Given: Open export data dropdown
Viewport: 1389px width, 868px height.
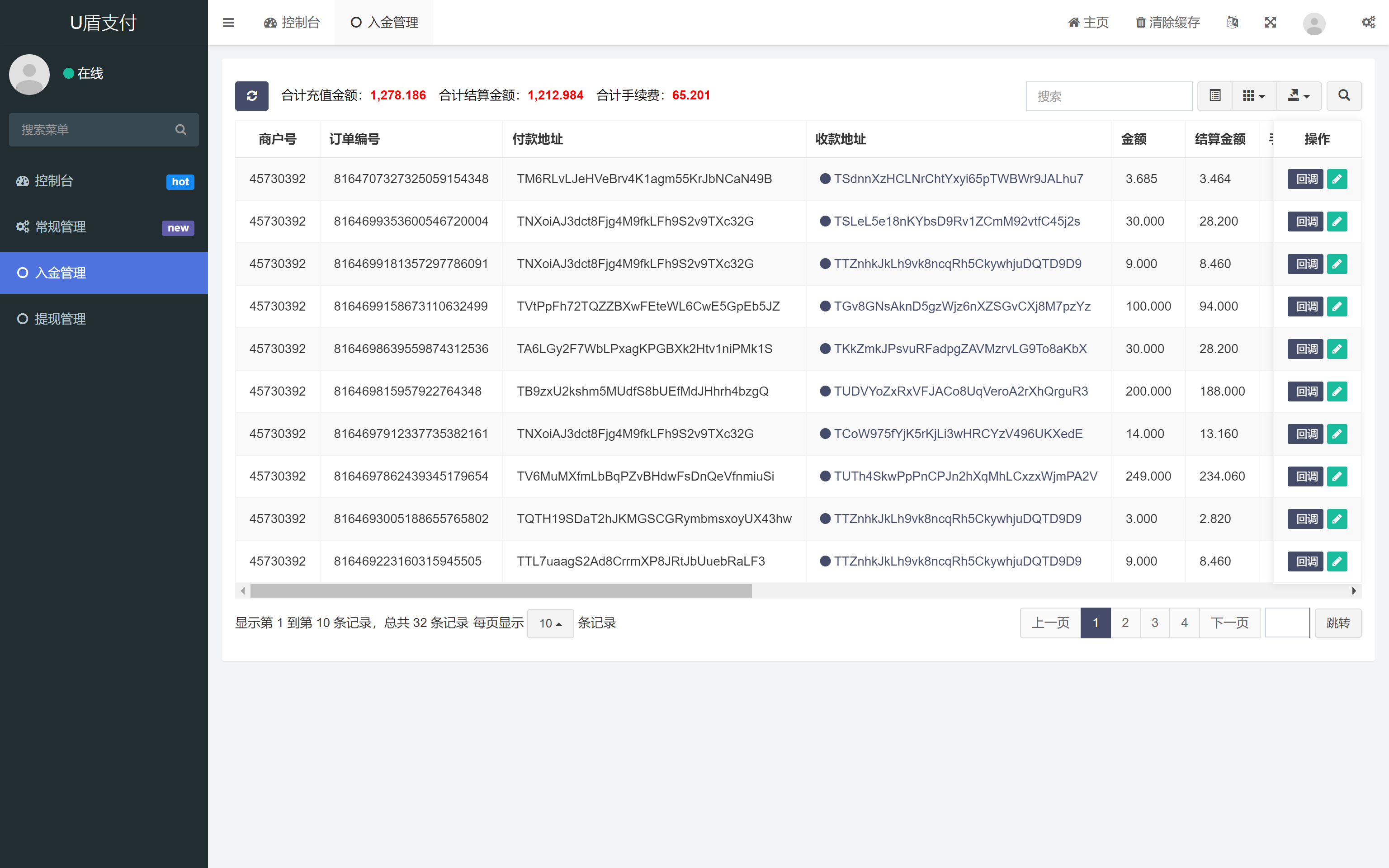Looking at the screenshot, I should 1298,96.
